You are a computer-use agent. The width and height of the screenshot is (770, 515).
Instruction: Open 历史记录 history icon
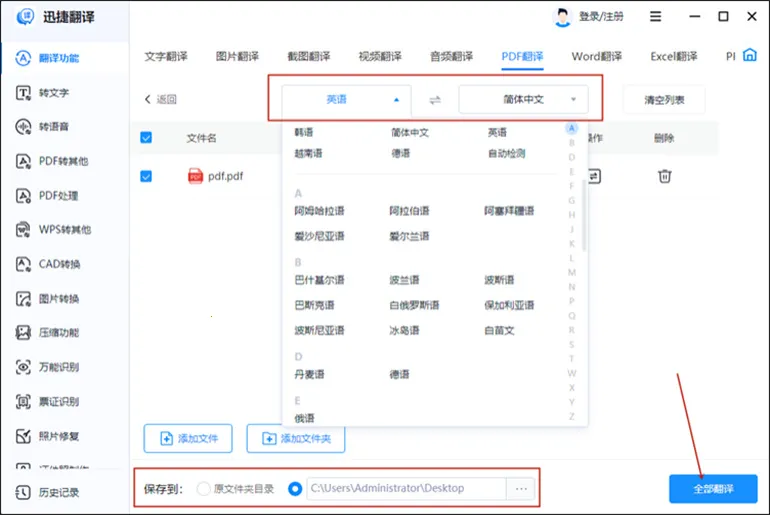(x=24, y=492)
